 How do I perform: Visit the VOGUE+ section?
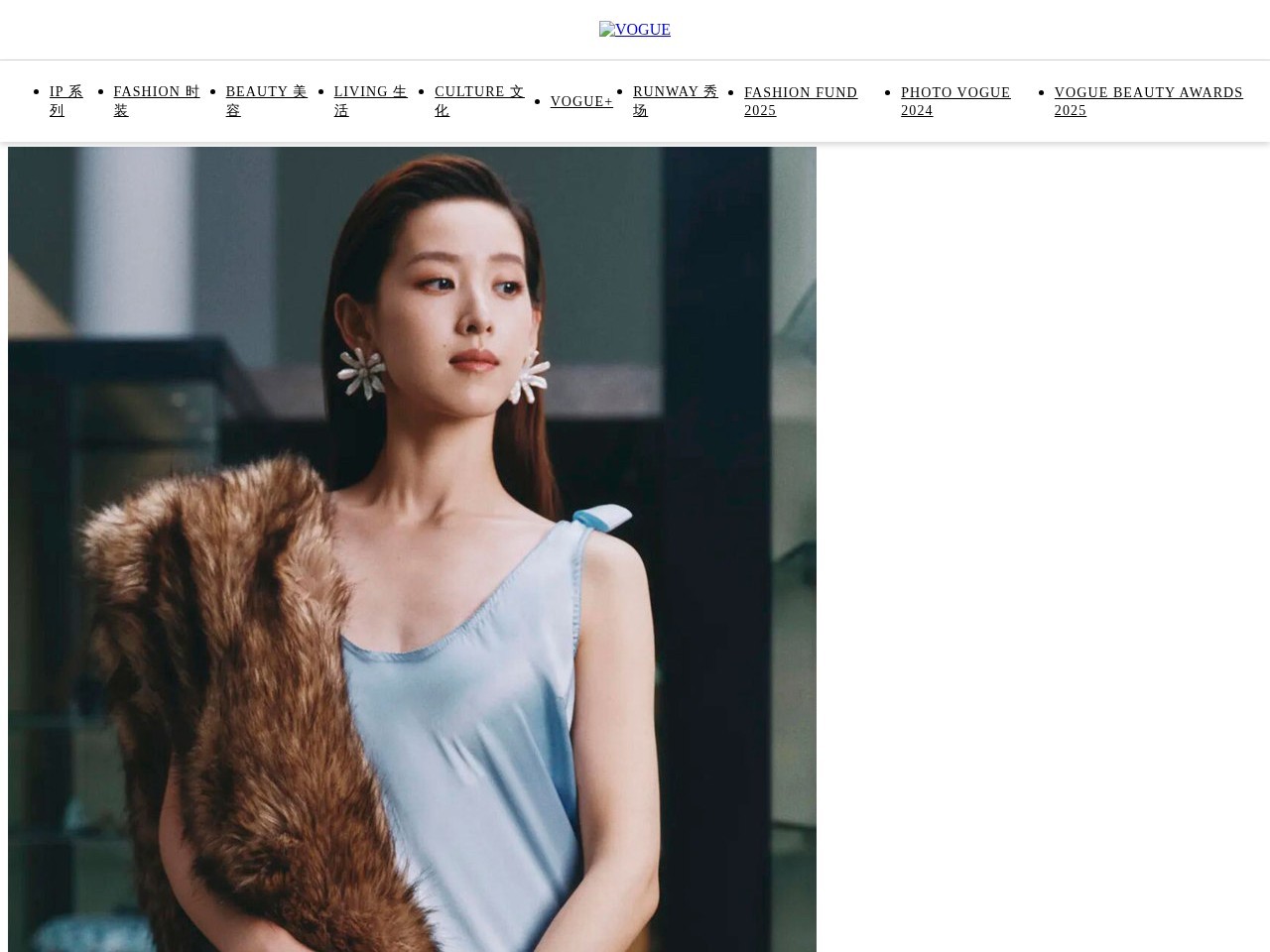click(581, 101)
